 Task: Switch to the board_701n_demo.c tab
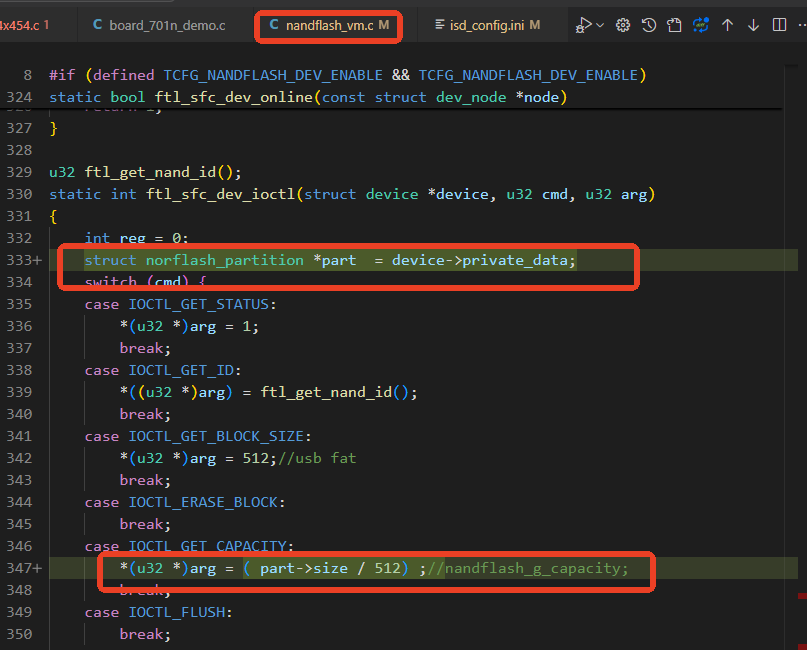click(x=159, y=25)
